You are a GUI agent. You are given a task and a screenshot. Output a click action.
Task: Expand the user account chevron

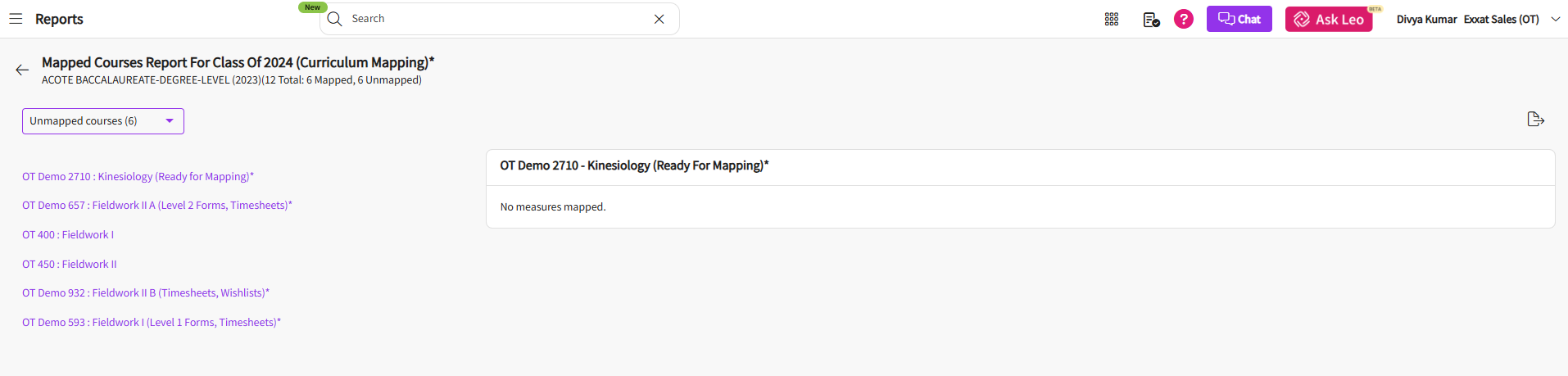(x=1555, y=19)
